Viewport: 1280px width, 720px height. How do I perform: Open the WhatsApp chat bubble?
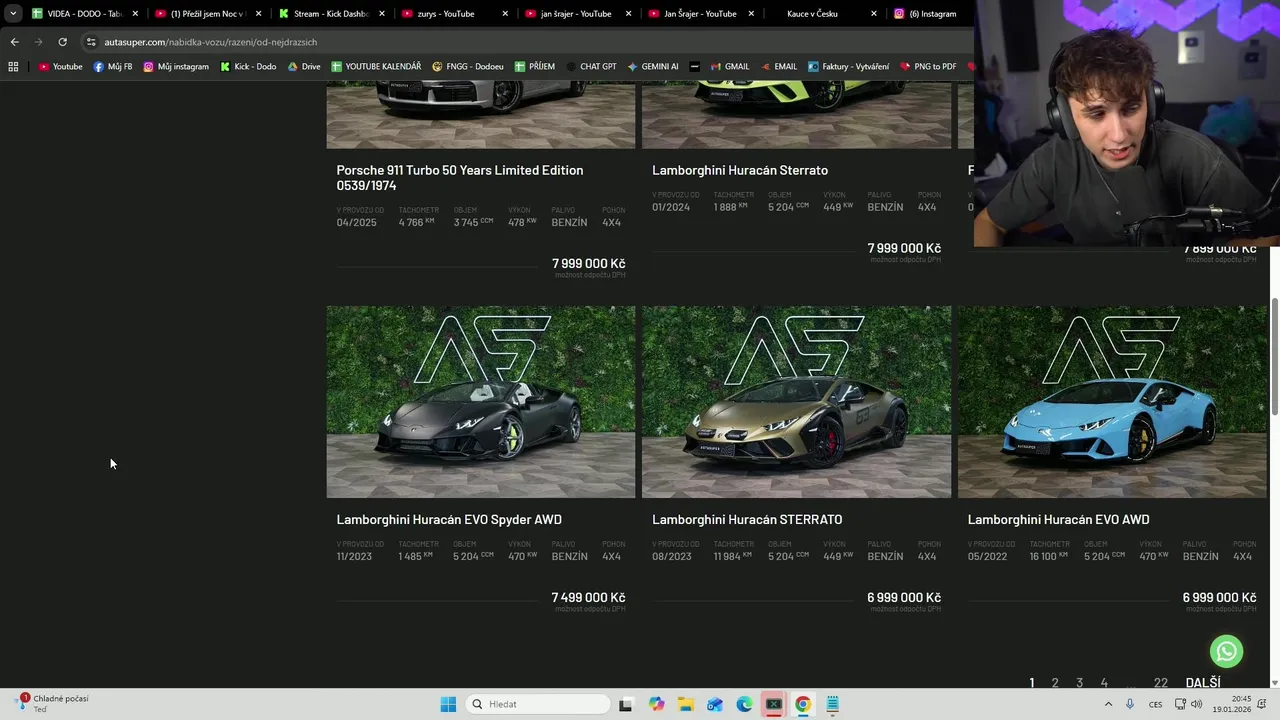coord(1226,651)
